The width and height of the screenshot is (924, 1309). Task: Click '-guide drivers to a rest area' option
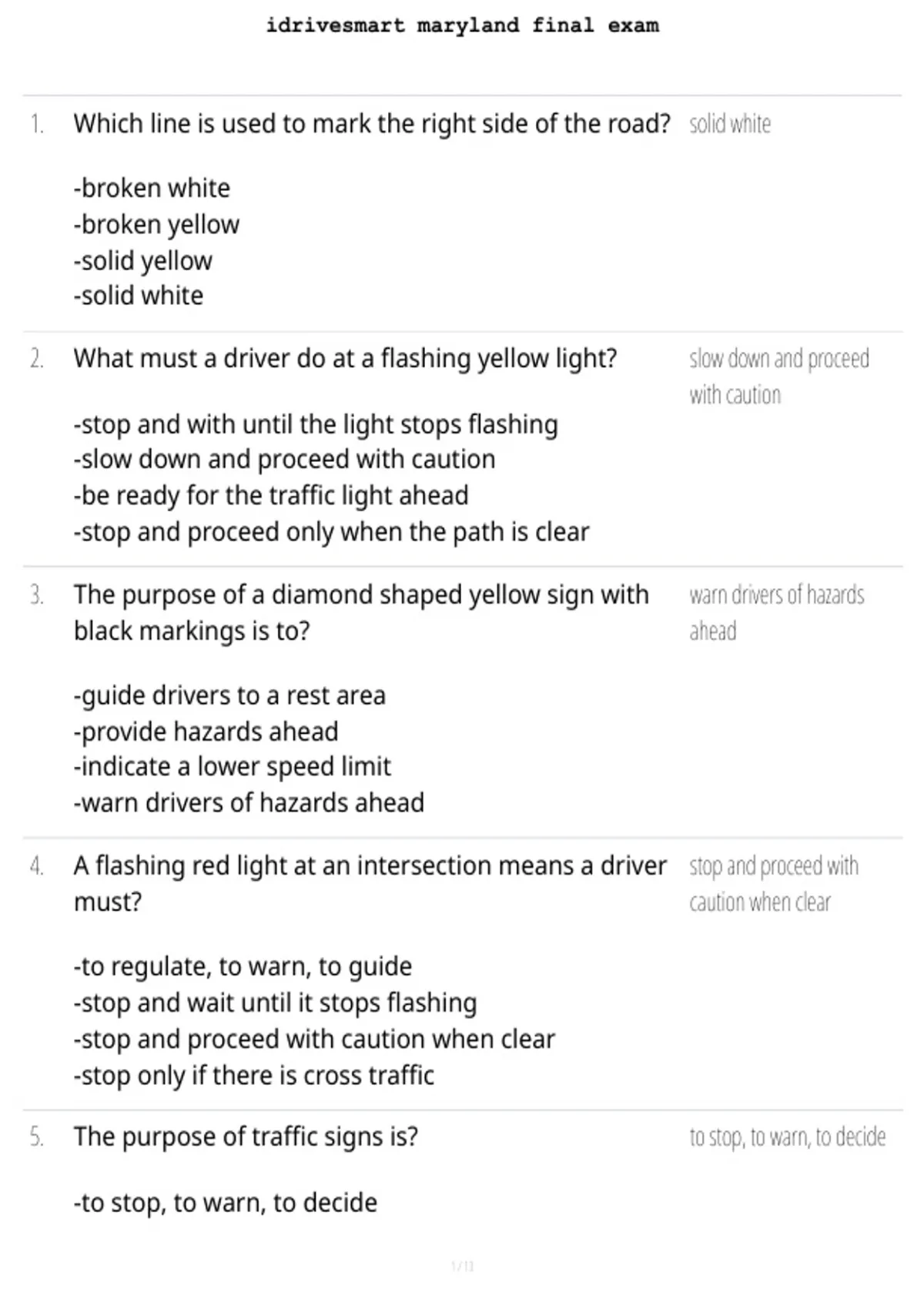click(x=229, y=695)
